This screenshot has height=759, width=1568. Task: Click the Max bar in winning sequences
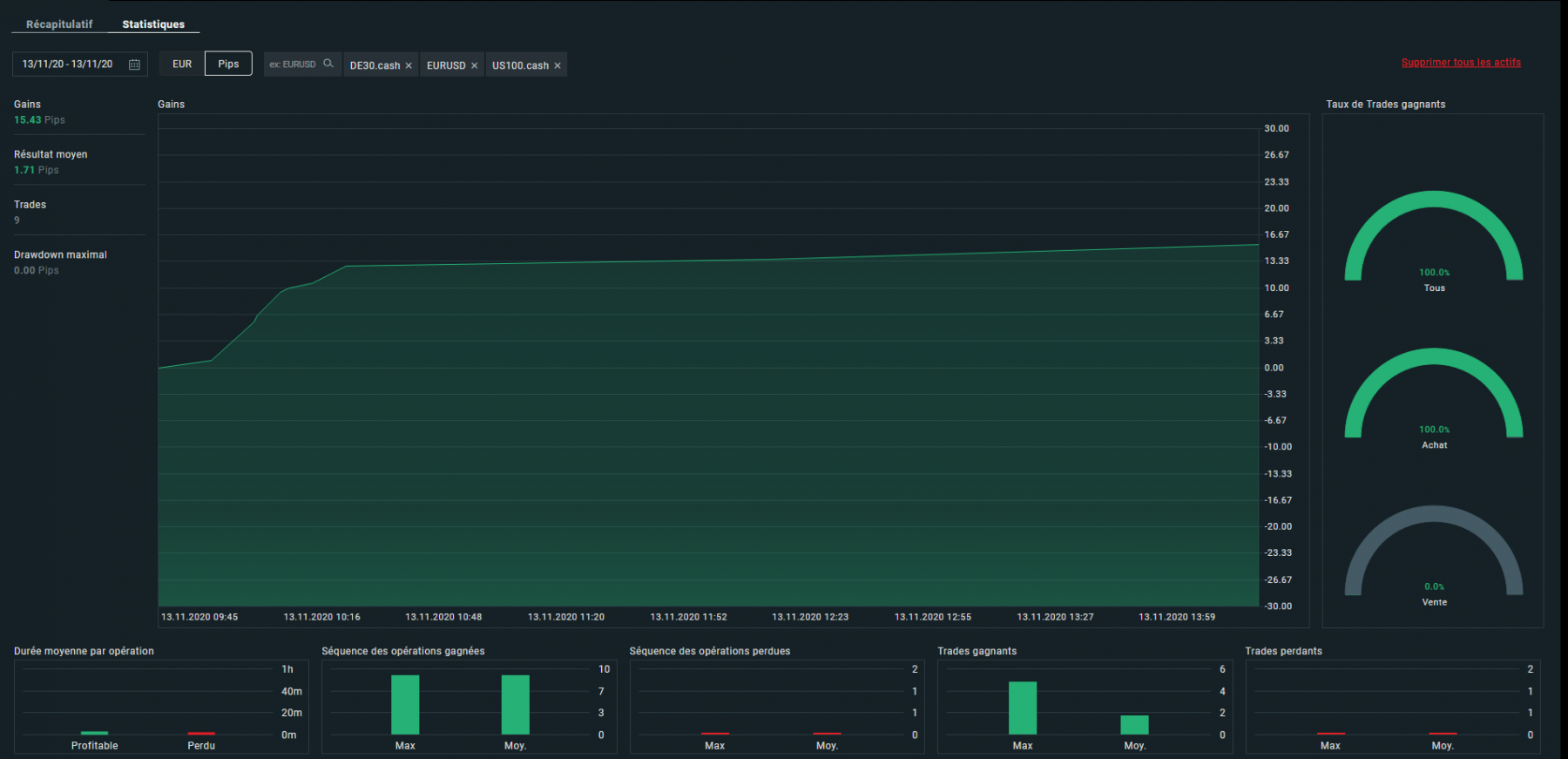[x=405, y=704]
